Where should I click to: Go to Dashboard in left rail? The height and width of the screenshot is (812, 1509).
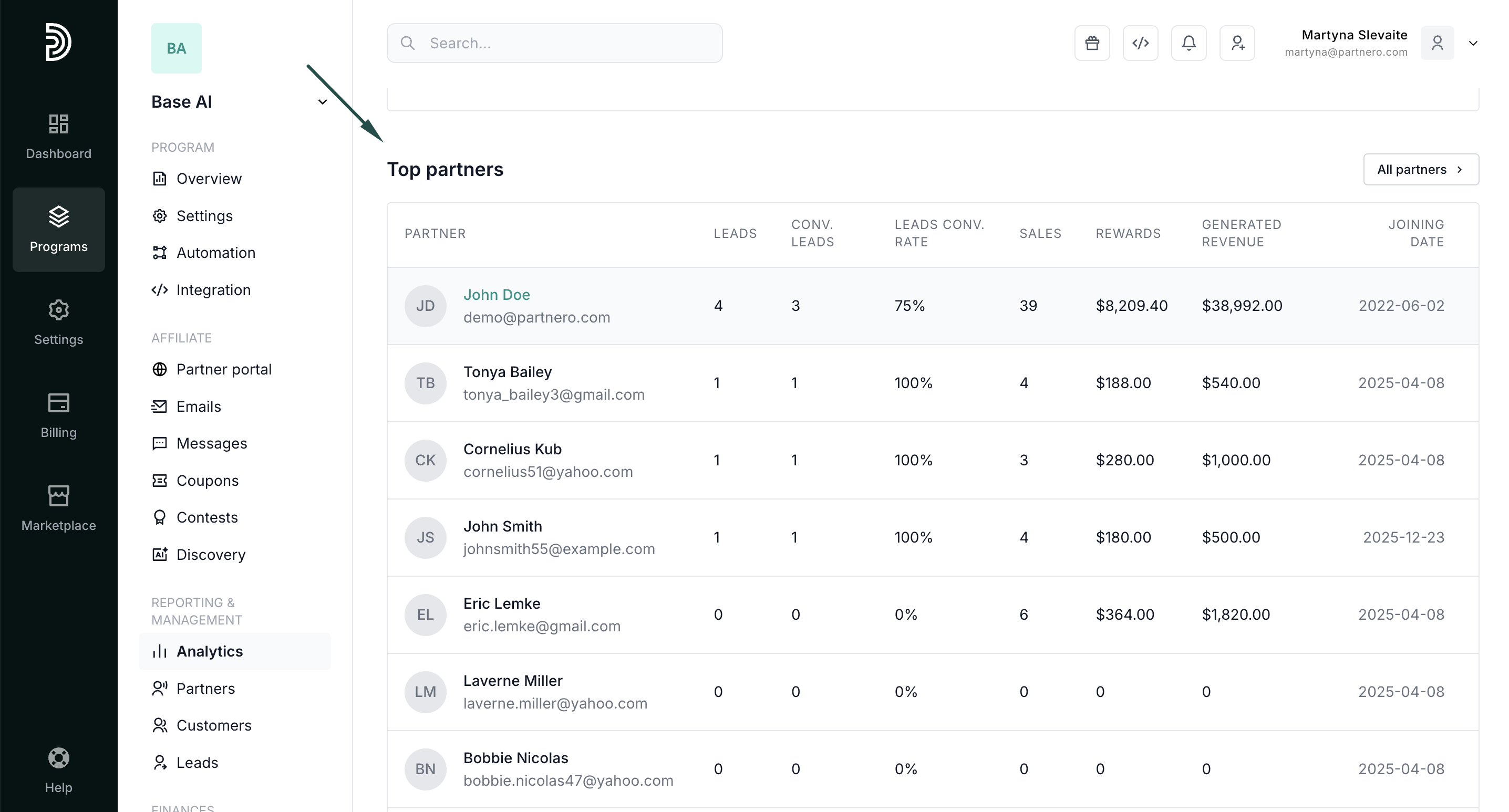(x=58, y=137)
